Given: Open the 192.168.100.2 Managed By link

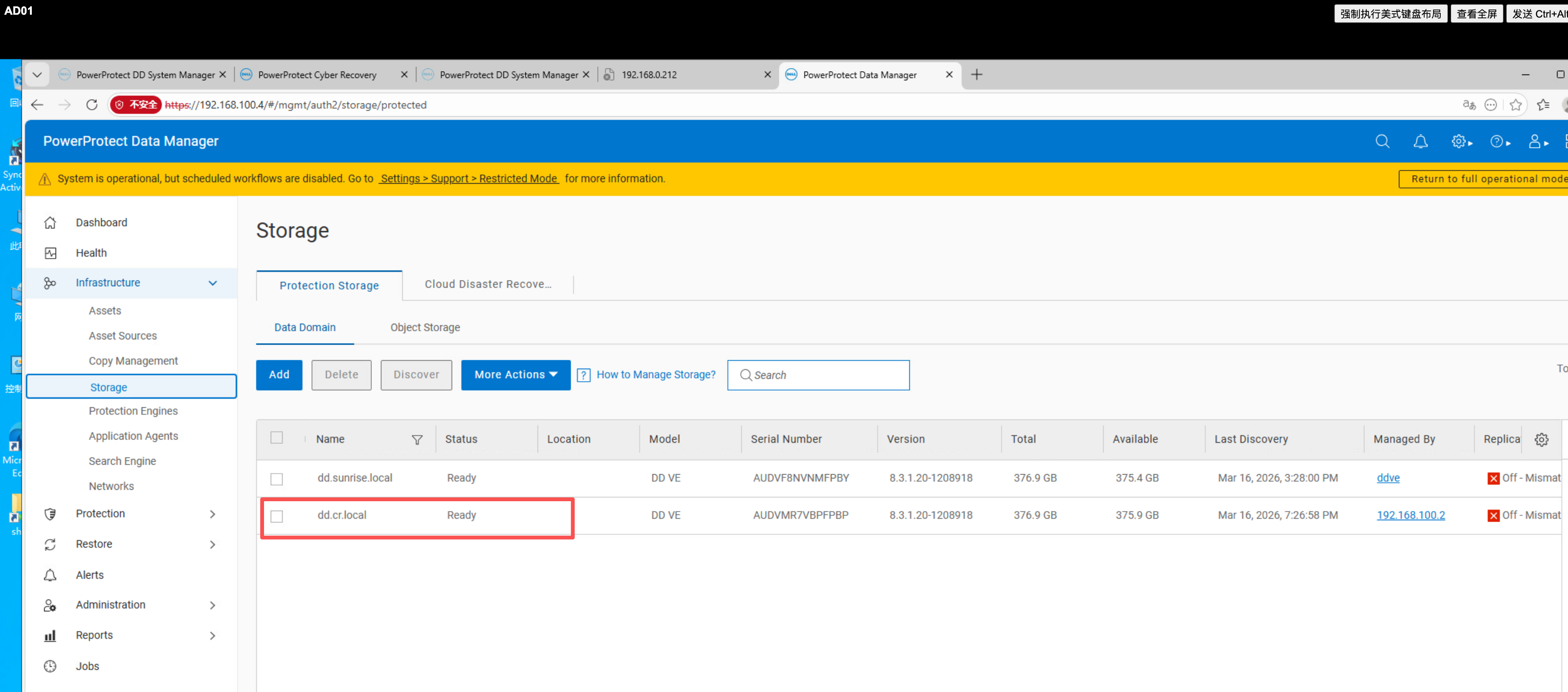Looking at the screenshot, I should [x=1410, y=515].
